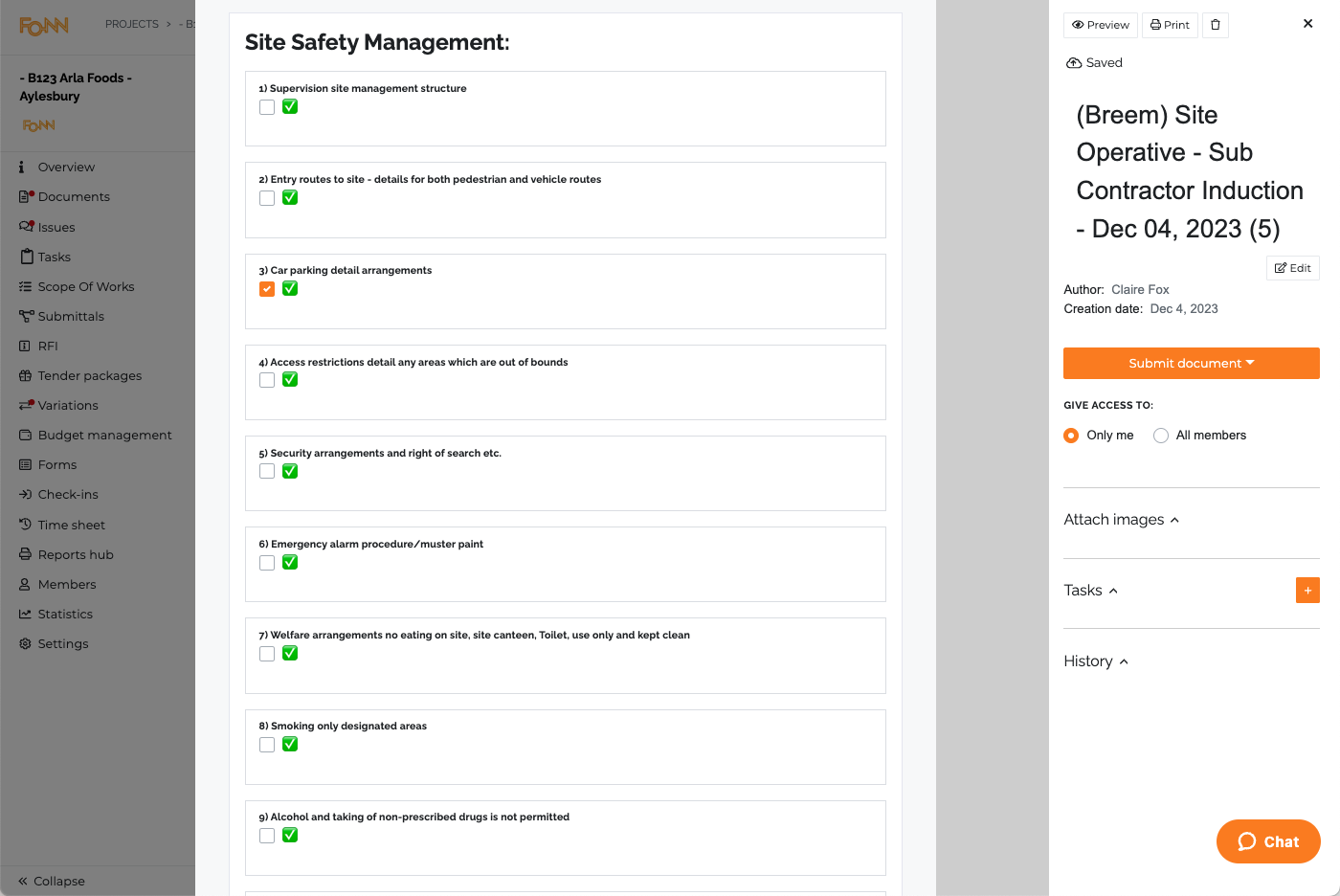
Task: Click the Tasks clipboard icon in sidebar
Action: pos(27,257)
